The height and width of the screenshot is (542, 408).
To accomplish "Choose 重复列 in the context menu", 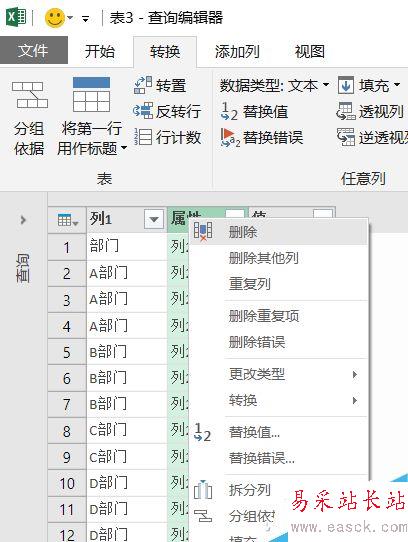I will pos(279,284).
